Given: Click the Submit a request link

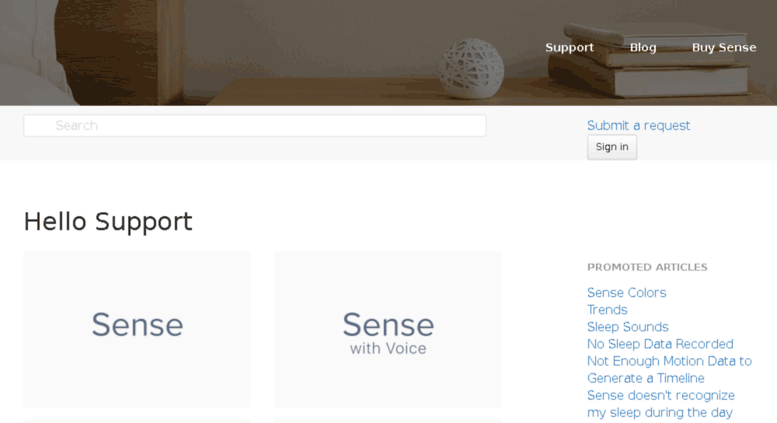Looking at the screenshot, I should [638, 125].
